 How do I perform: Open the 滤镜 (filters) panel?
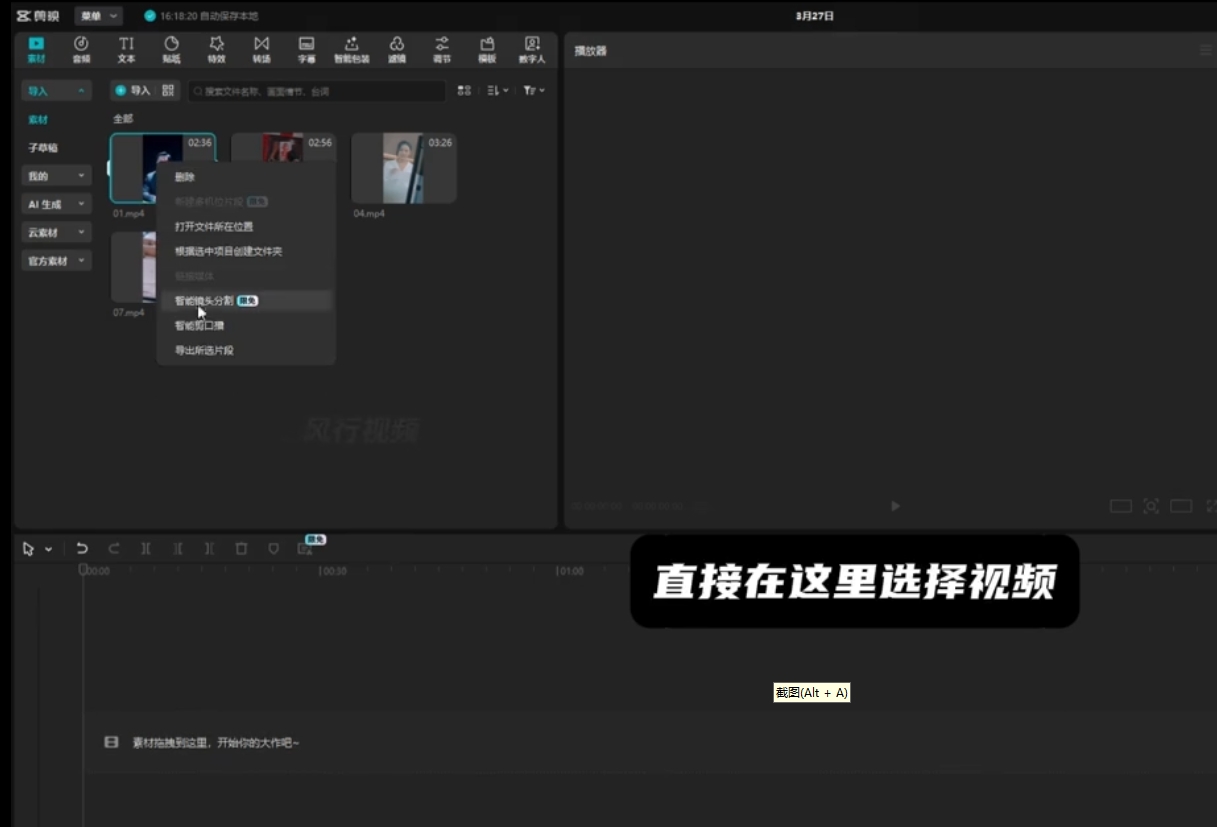pyautogui.click(x=397, y=49)
